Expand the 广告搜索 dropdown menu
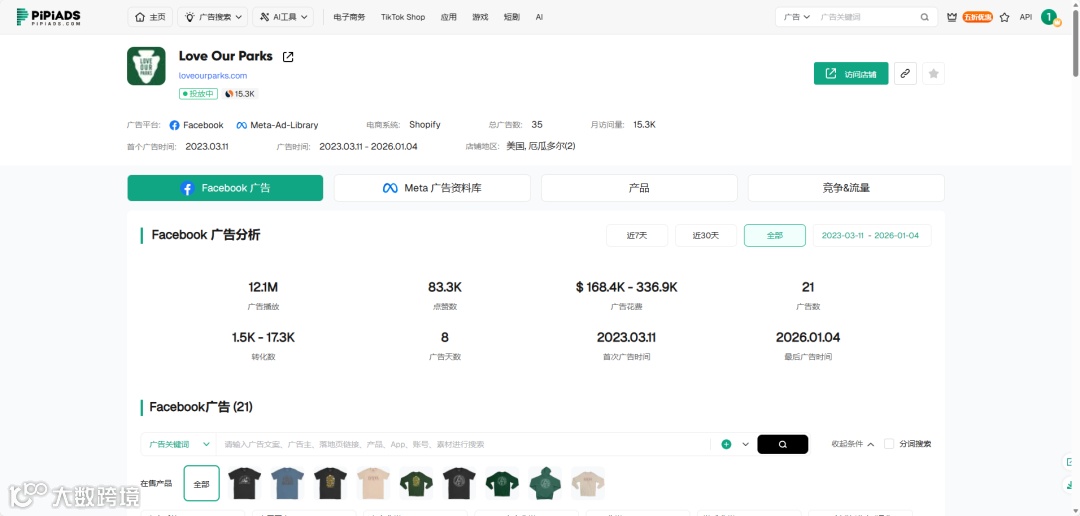The image size is (1080, 516). point(212,17)
